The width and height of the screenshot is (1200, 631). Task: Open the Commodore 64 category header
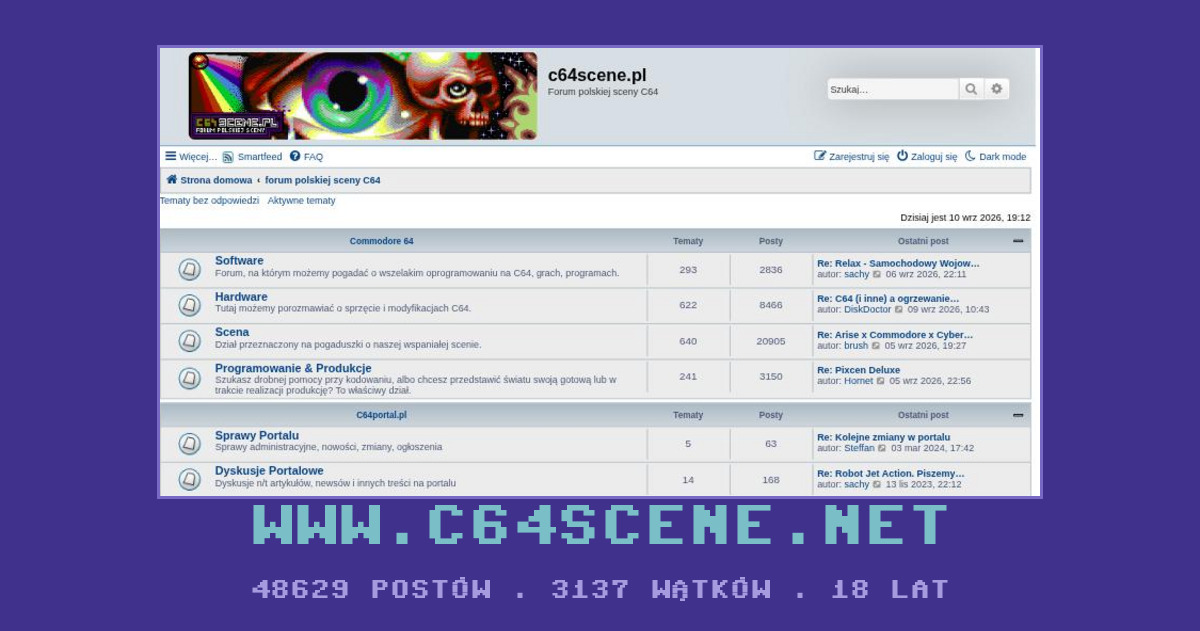(381, 241)
